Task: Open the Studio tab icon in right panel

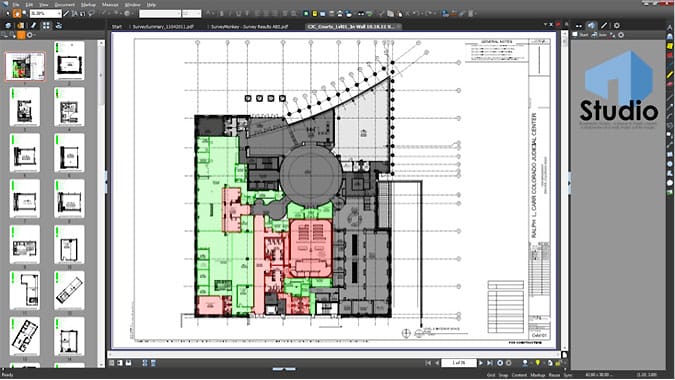Action: pyautogui.click(x=591, y=26)
